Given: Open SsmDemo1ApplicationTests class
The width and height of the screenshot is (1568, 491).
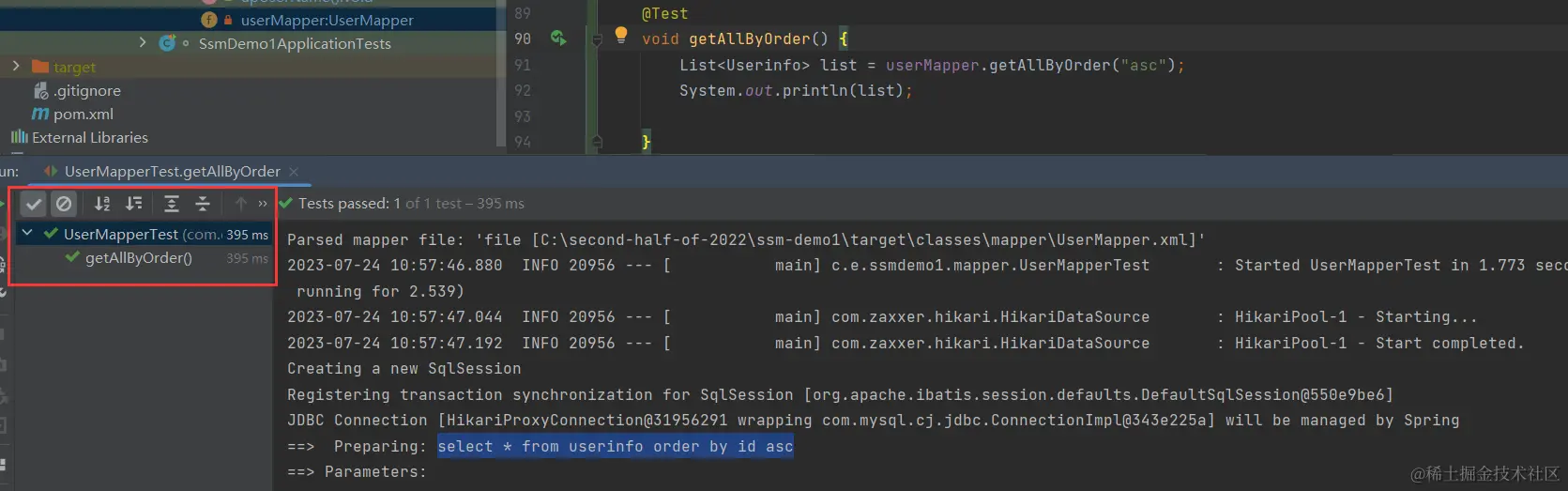Looking at the screenshot, I should [295, 43].
